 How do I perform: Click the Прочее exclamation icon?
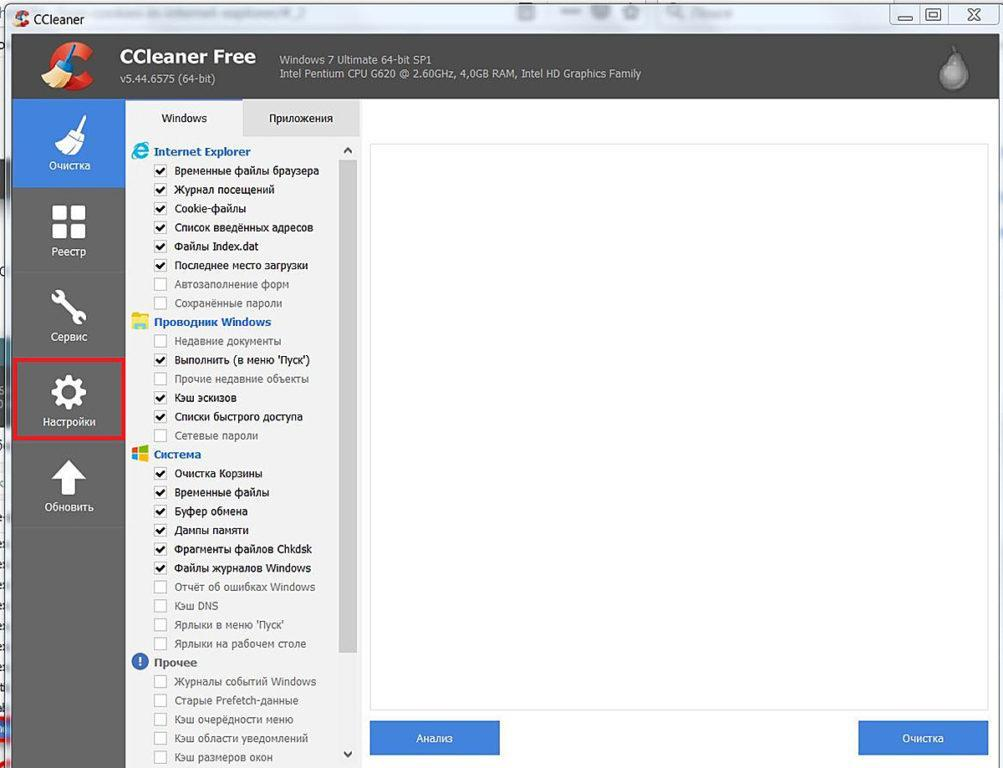(x=140, y=662)
